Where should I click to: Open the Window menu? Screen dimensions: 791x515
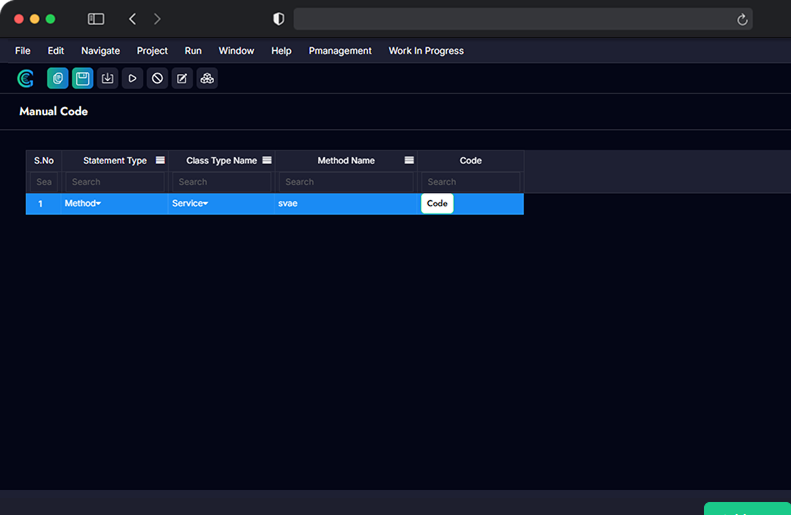pyautogui.click(x=236, y=51)
